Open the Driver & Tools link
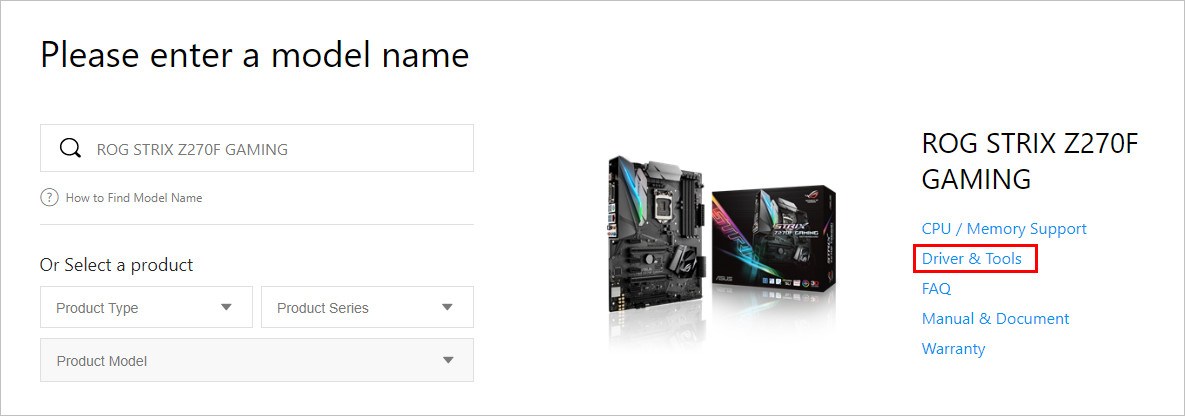Image resolution: width=1185 pixels, height=416 pixels. point(971,259)
